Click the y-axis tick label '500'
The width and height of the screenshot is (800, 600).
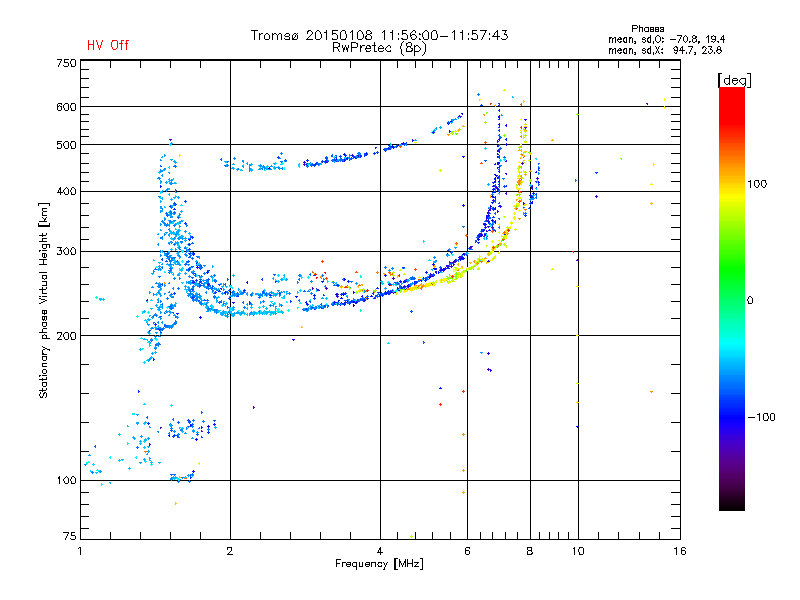click(66, 145)
